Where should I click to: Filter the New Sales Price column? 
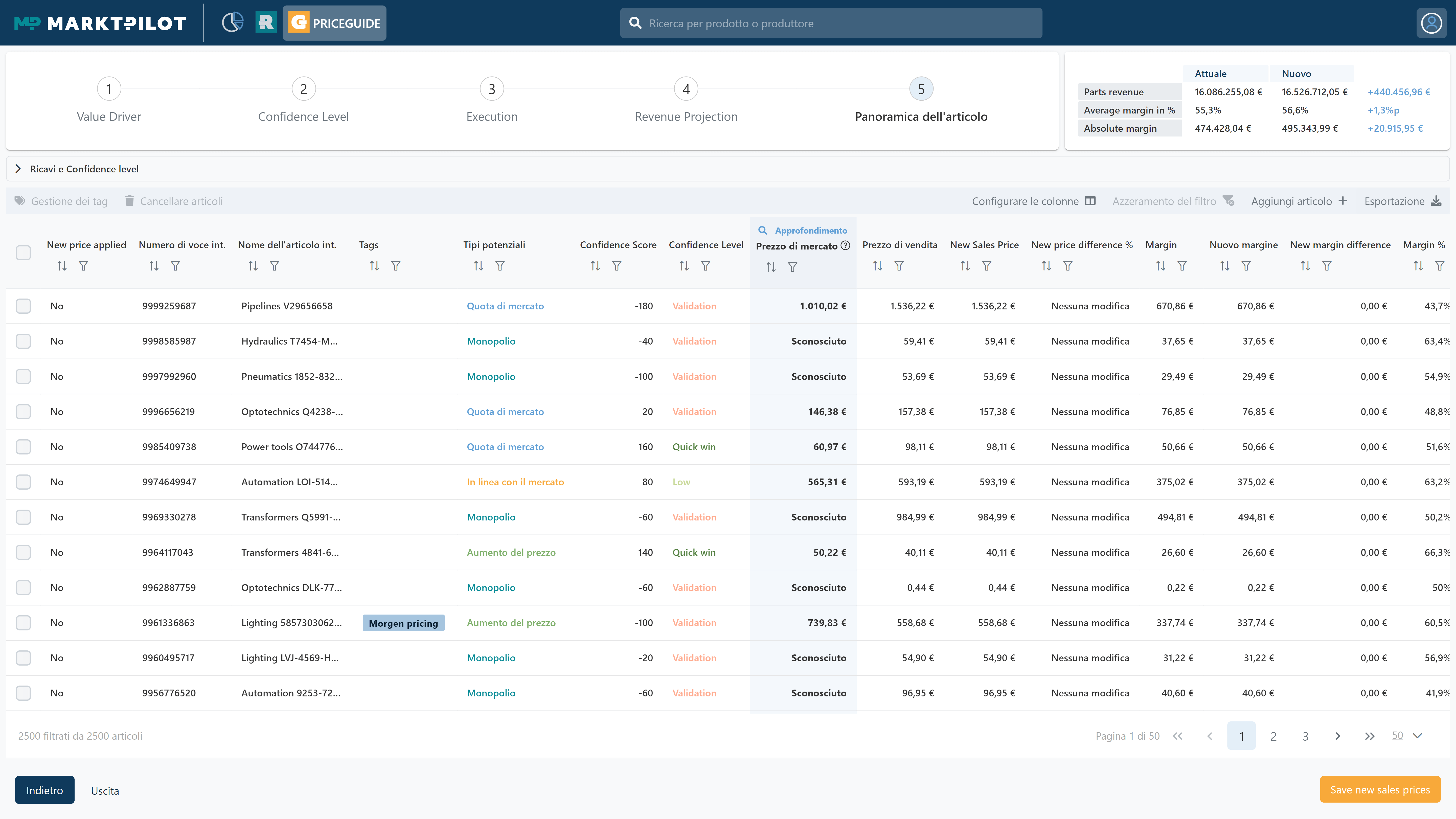[x=986, y=266]
